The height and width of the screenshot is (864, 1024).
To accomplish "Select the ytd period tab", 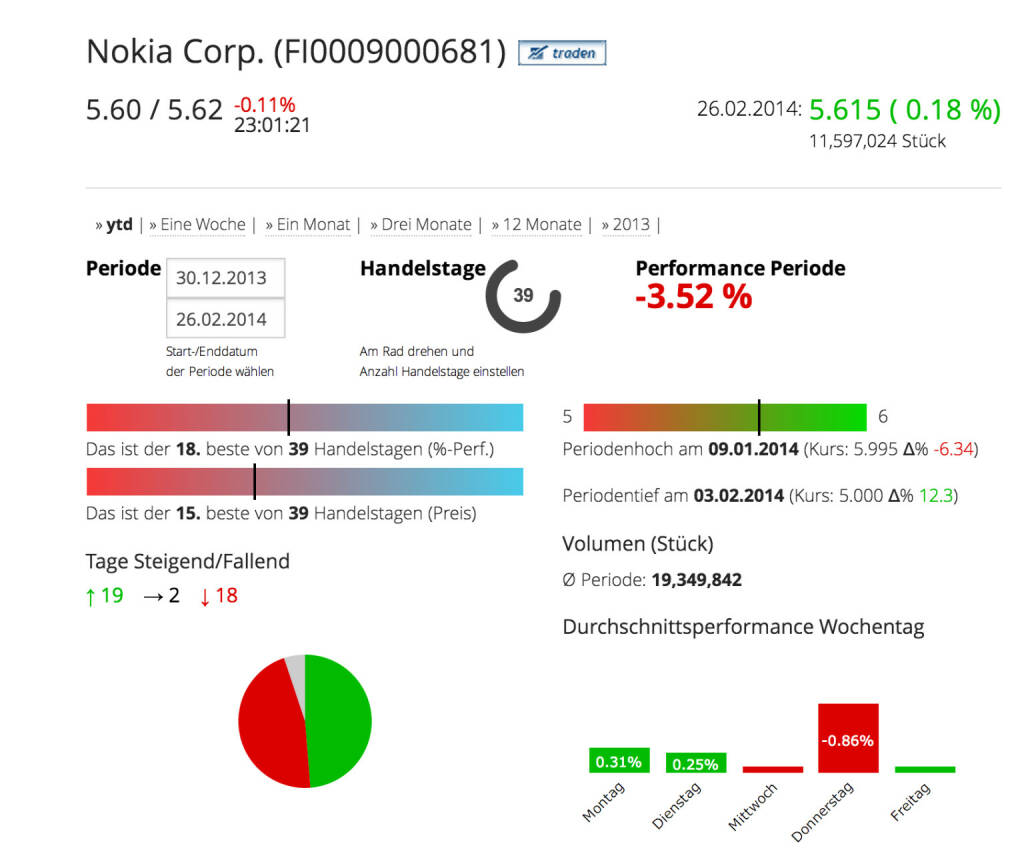I will (119, 224).
